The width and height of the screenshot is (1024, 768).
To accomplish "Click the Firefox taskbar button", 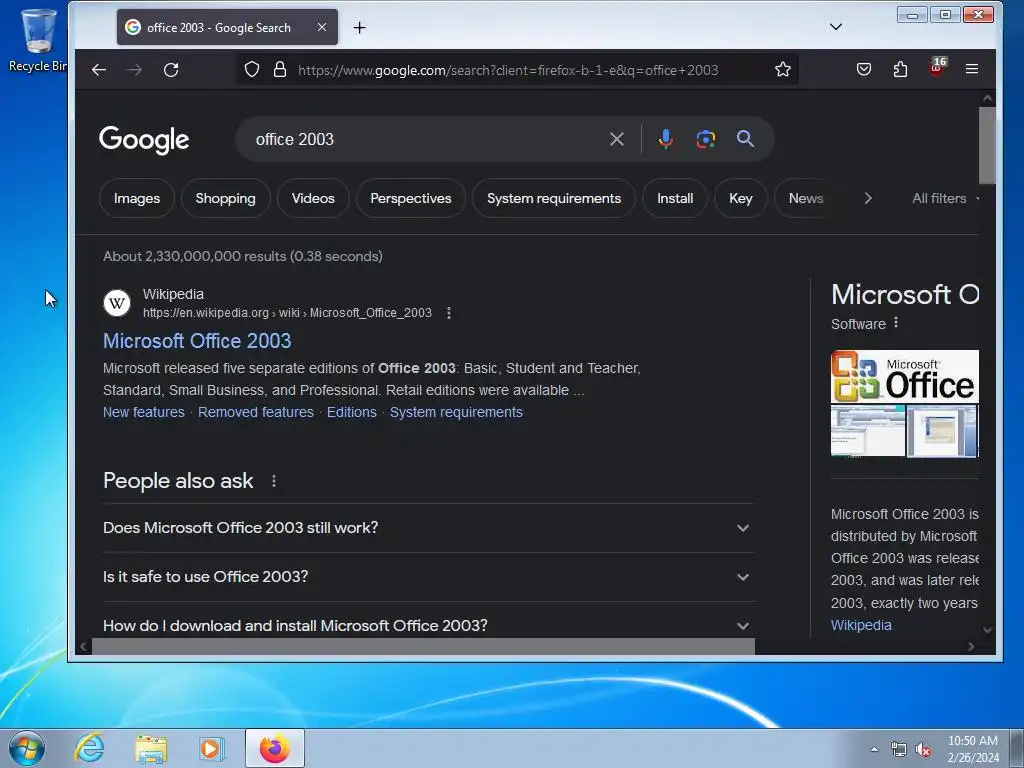I will 275,748.
